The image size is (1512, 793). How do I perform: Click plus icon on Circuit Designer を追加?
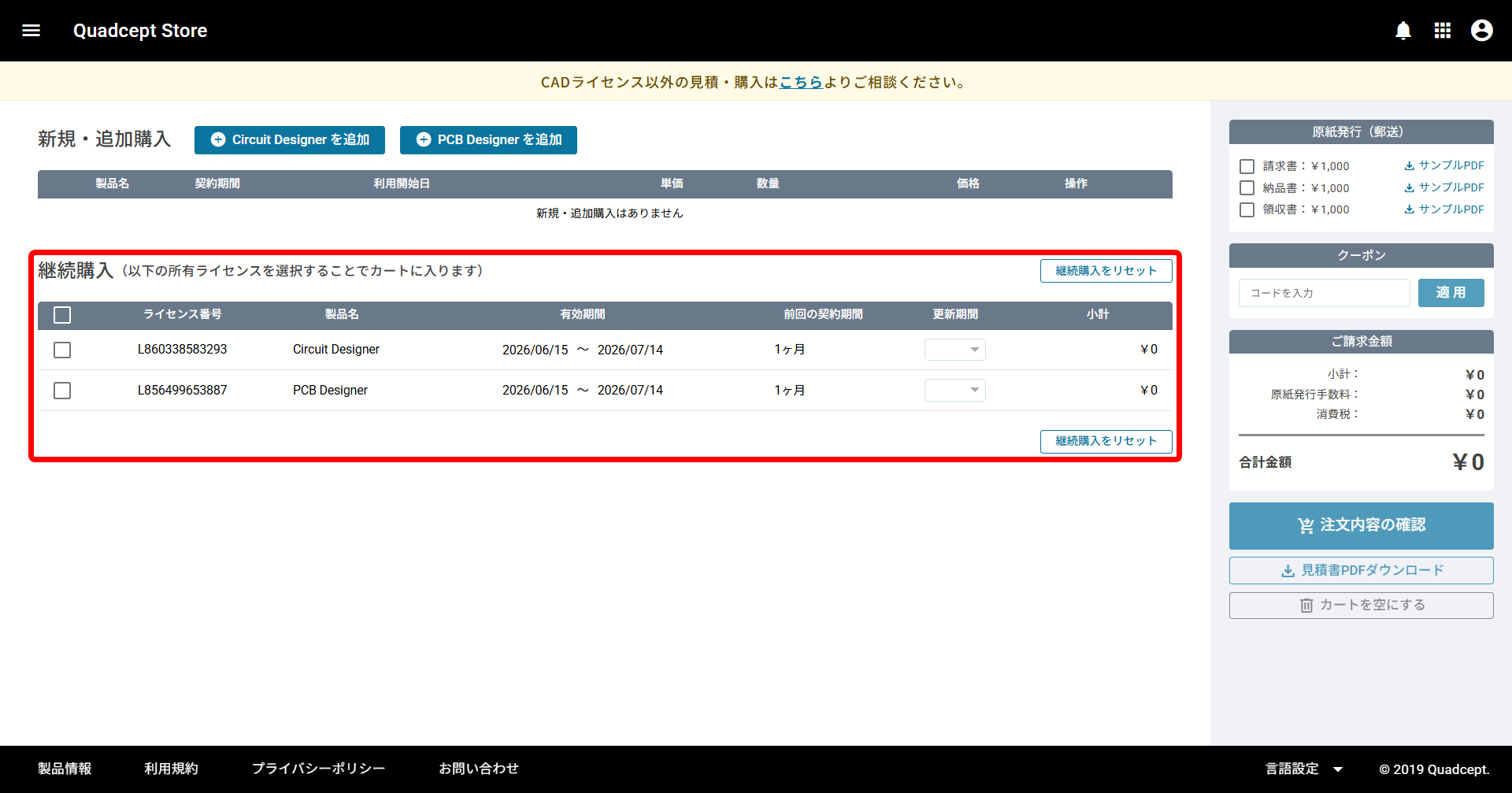tap(218, 139)
